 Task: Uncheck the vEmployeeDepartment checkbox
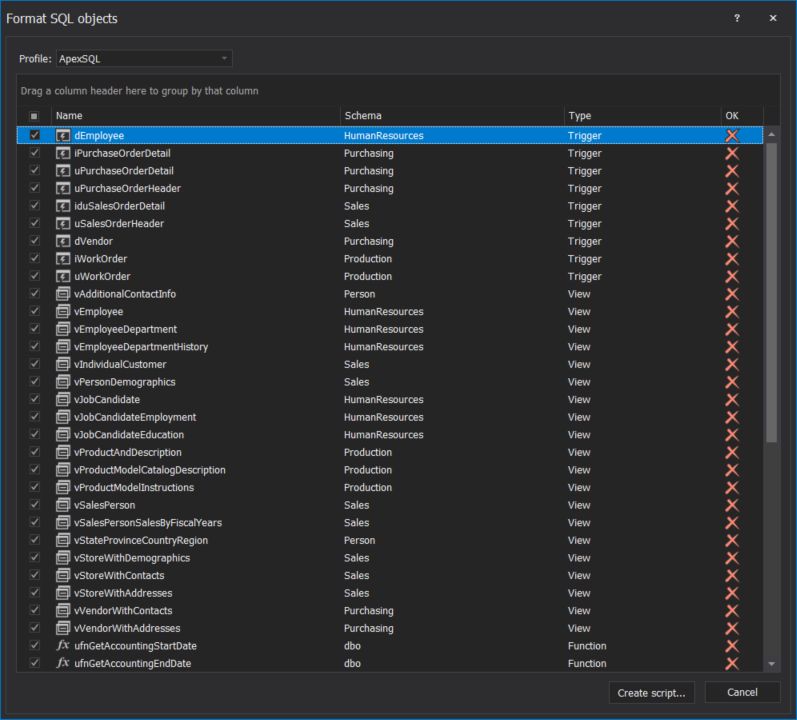coord(35,329)
